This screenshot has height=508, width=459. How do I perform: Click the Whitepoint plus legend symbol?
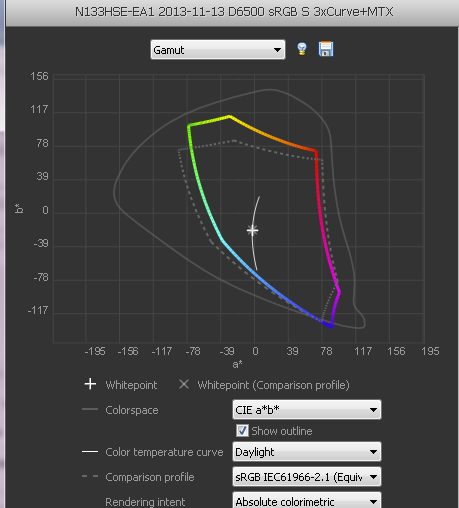(x=90, y=384)
